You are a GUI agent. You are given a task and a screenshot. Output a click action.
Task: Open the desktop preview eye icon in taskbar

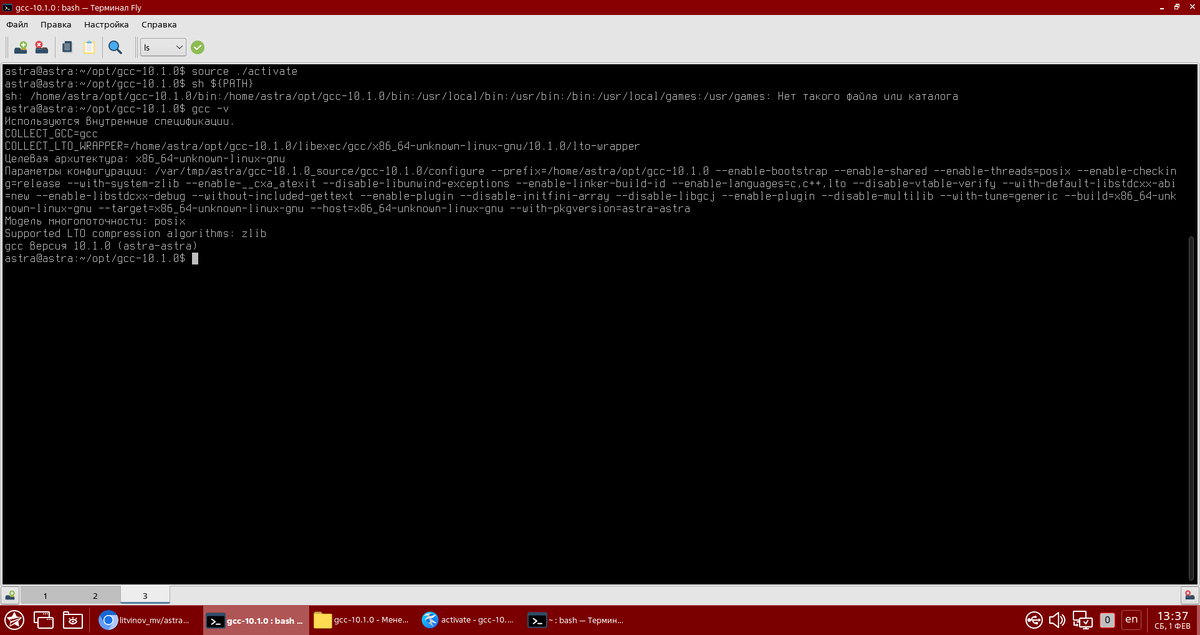coord(73,620)
